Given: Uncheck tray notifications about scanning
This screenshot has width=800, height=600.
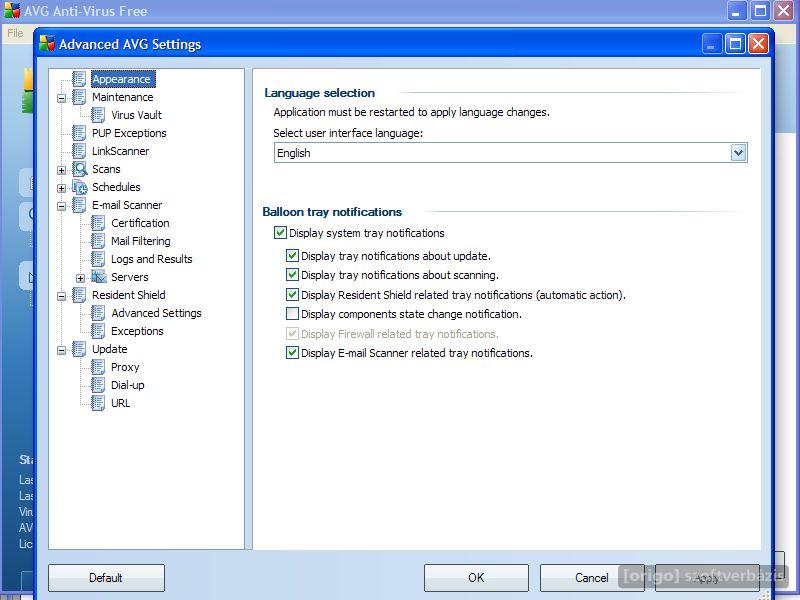Looking at the screenshot, I should [292, 275].
